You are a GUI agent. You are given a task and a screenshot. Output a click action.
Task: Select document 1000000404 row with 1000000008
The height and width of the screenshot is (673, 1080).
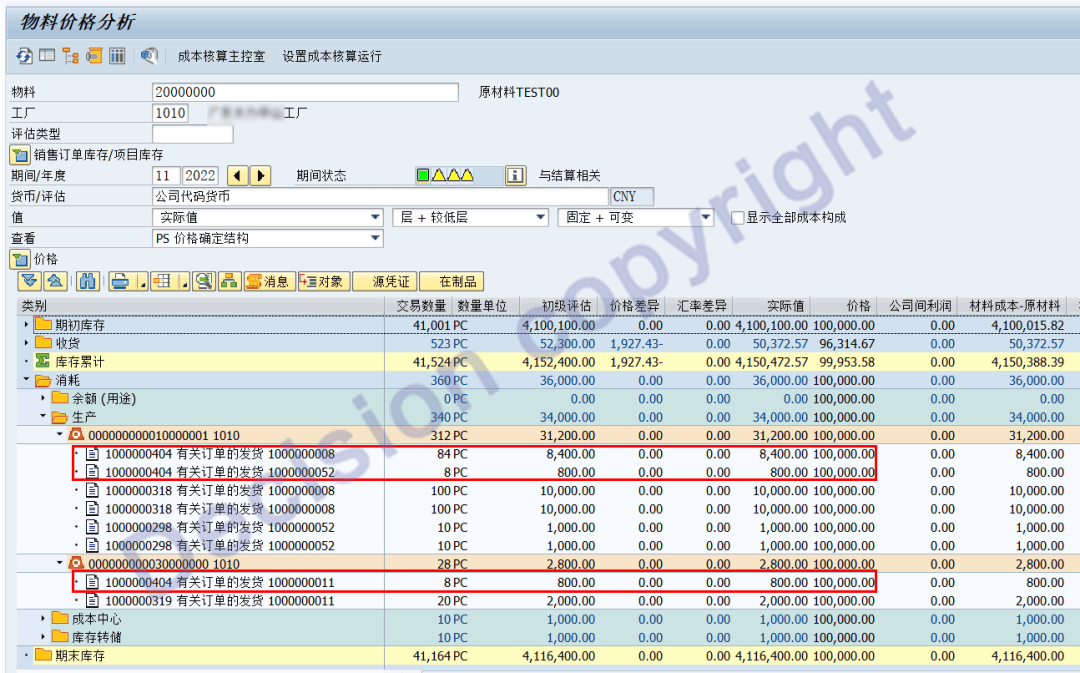coord(548,454)
